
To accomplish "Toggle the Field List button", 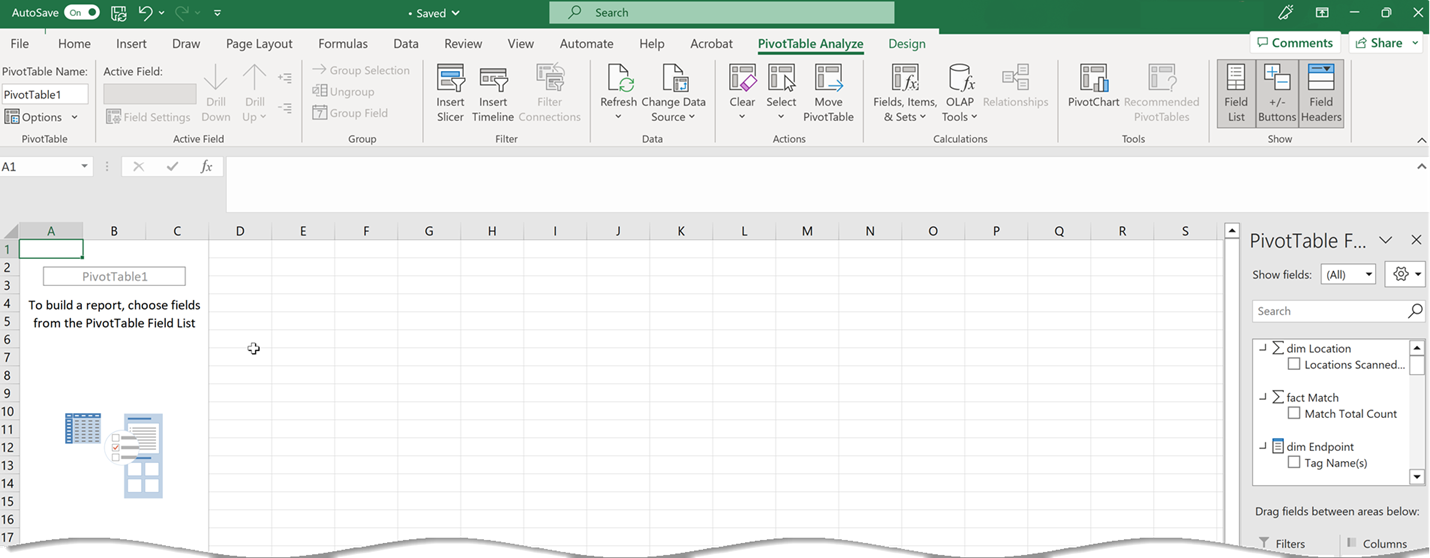I will 1236,93.
